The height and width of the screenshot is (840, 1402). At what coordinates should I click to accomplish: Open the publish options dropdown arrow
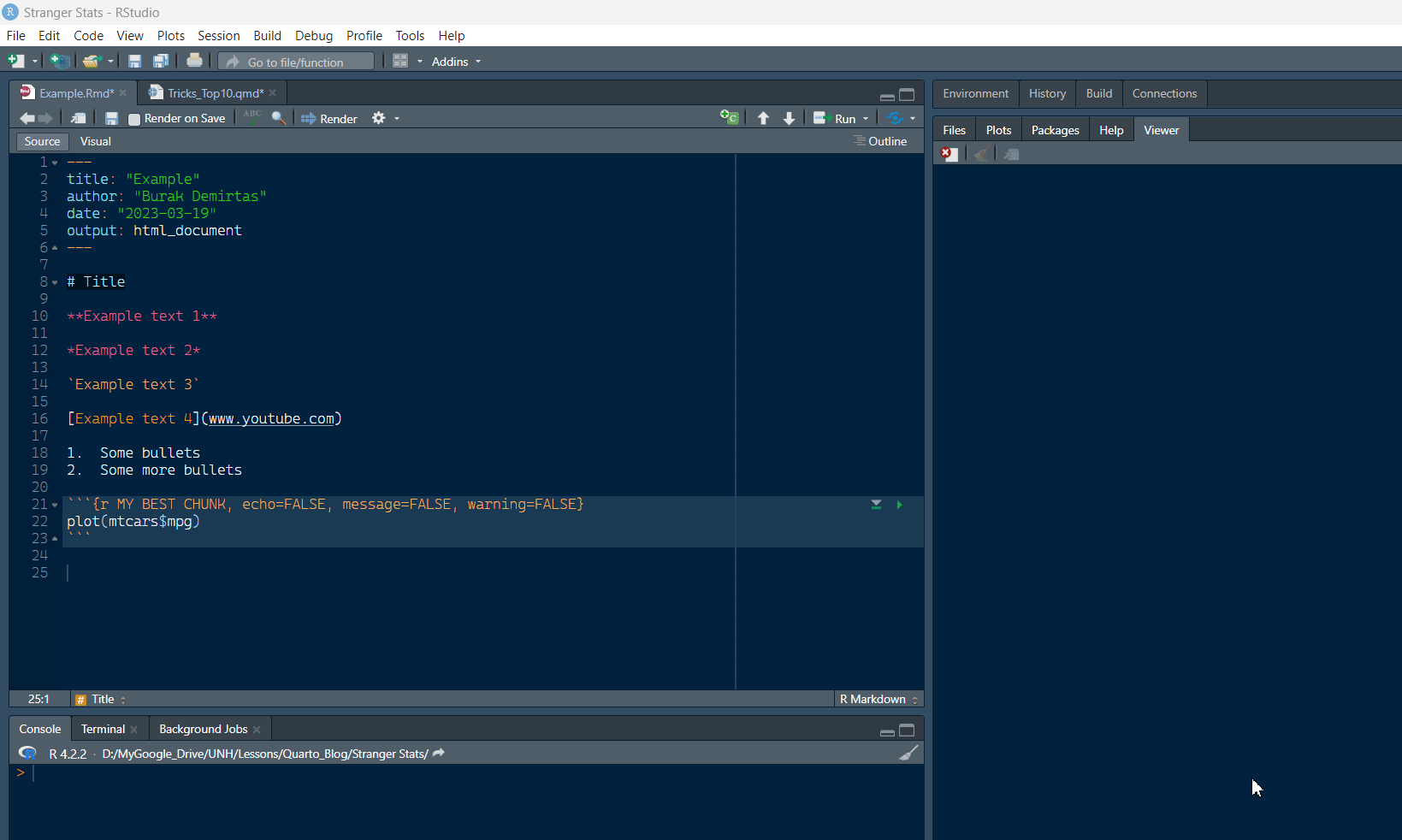913,119
